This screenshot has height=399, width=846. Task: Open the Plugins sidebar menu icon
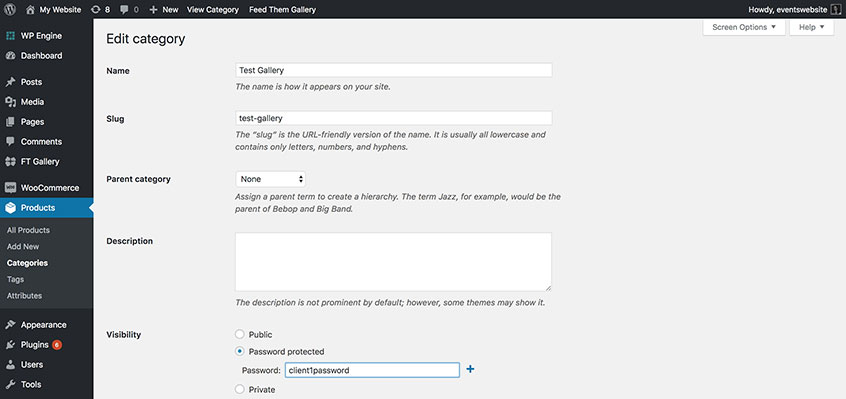click(10, 345)
